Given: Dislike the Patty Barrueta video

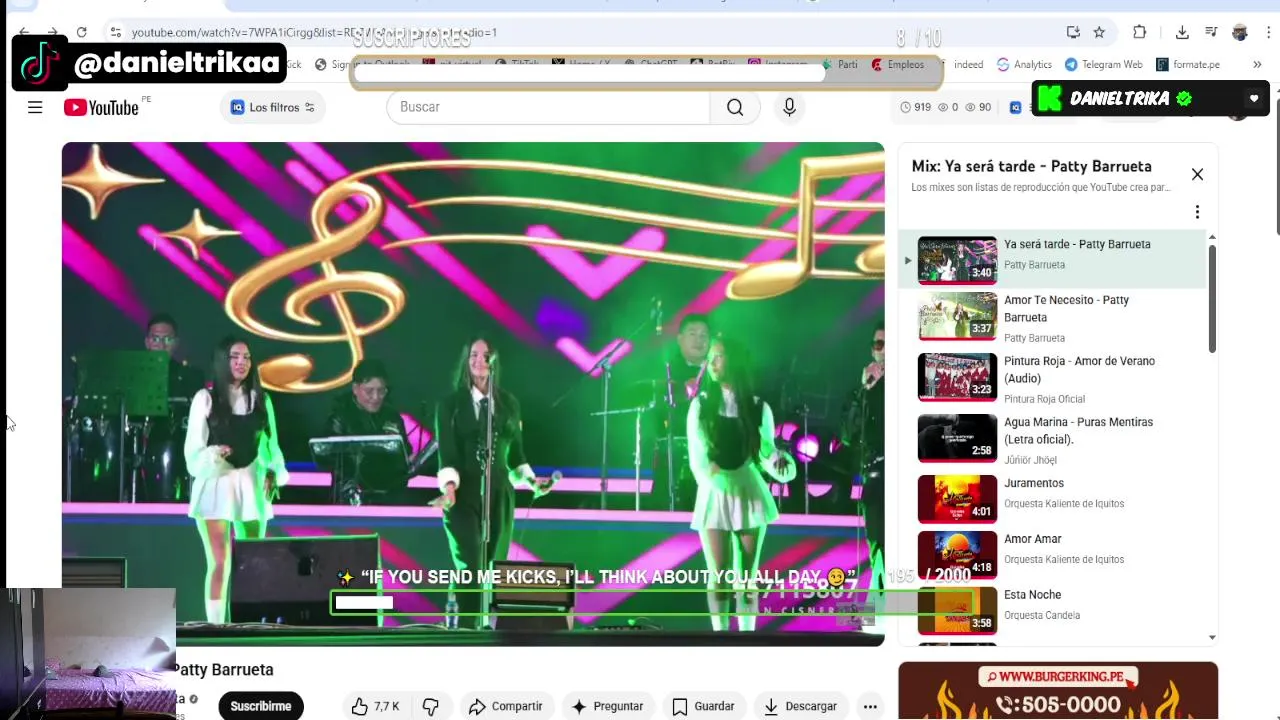Looking at the screenshot, I should [431, 706].
